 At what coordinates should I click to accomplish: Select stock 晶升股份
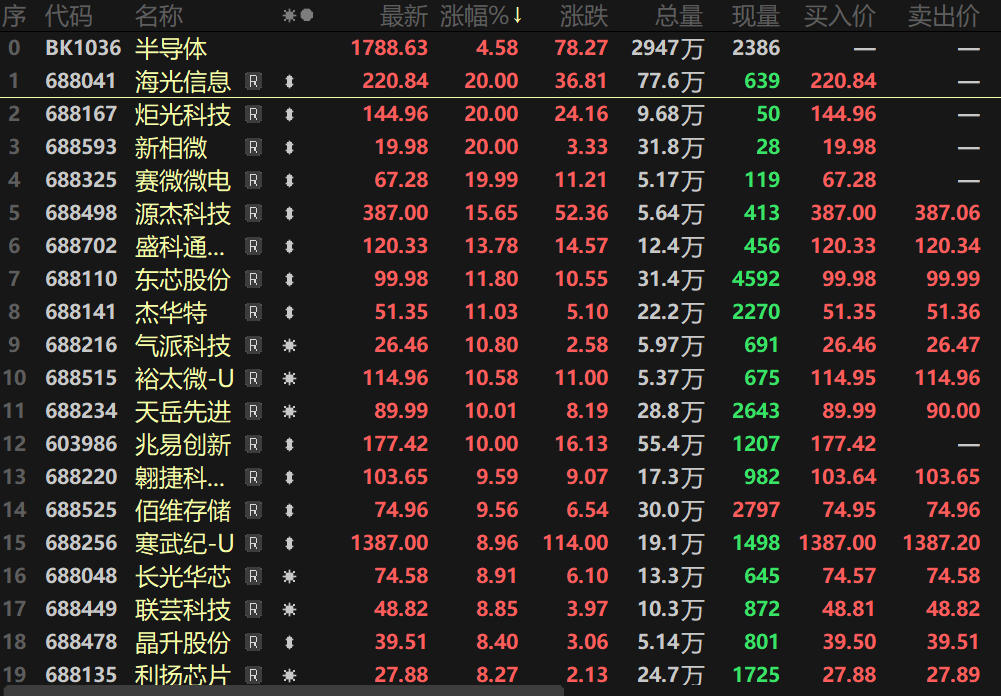click(183, 642)
